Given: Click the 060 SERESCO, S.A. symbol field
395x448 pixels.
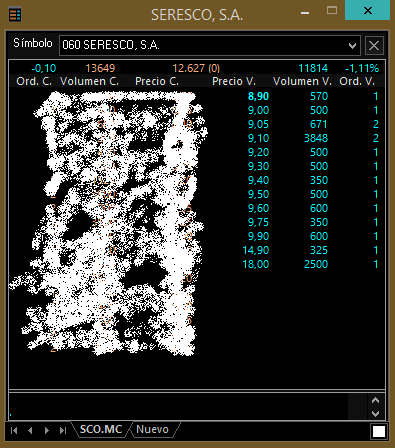Looking at the screenshot, I should (x=210, y=45).
